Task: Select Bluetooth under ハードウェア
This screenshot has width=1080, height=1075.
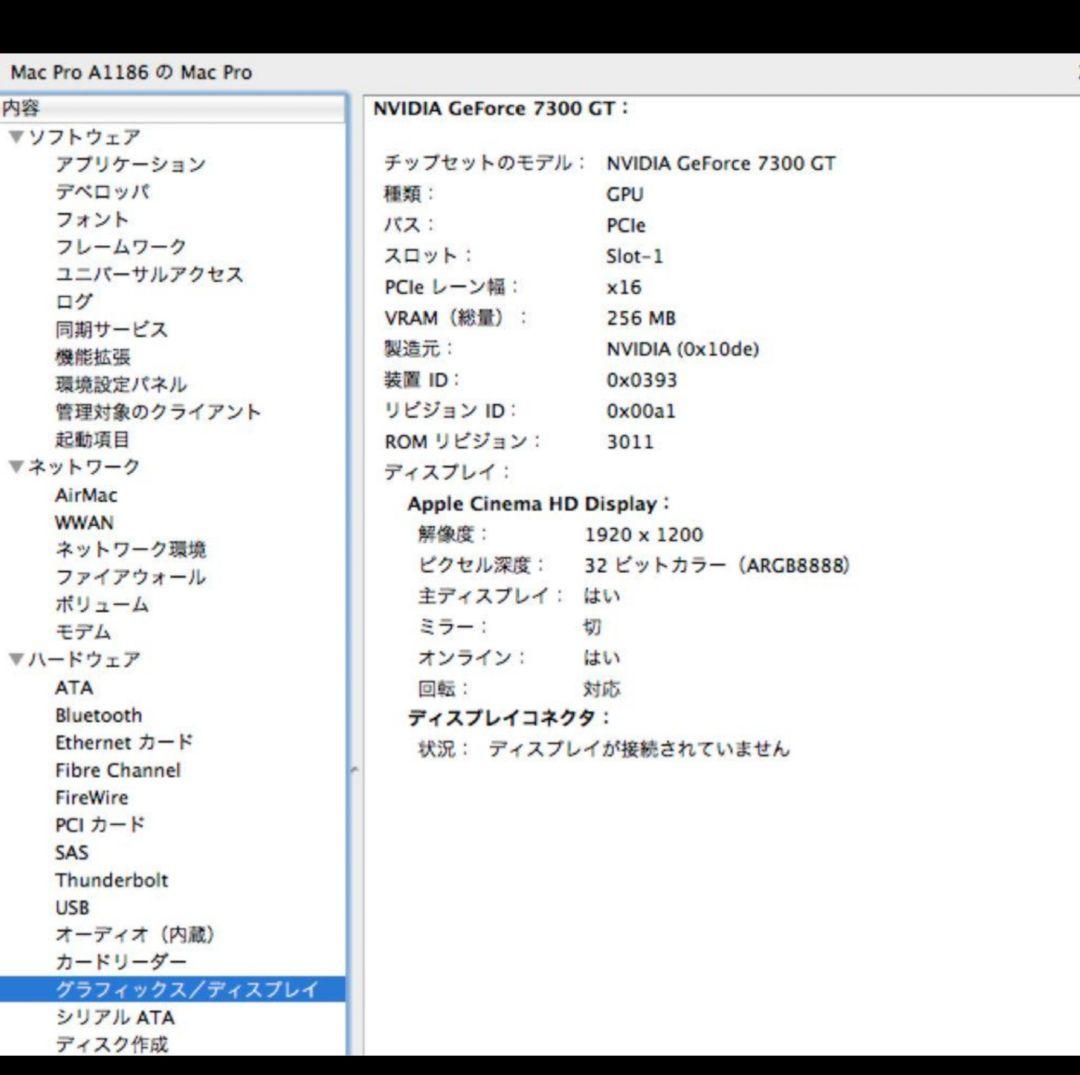Action: 98,715
